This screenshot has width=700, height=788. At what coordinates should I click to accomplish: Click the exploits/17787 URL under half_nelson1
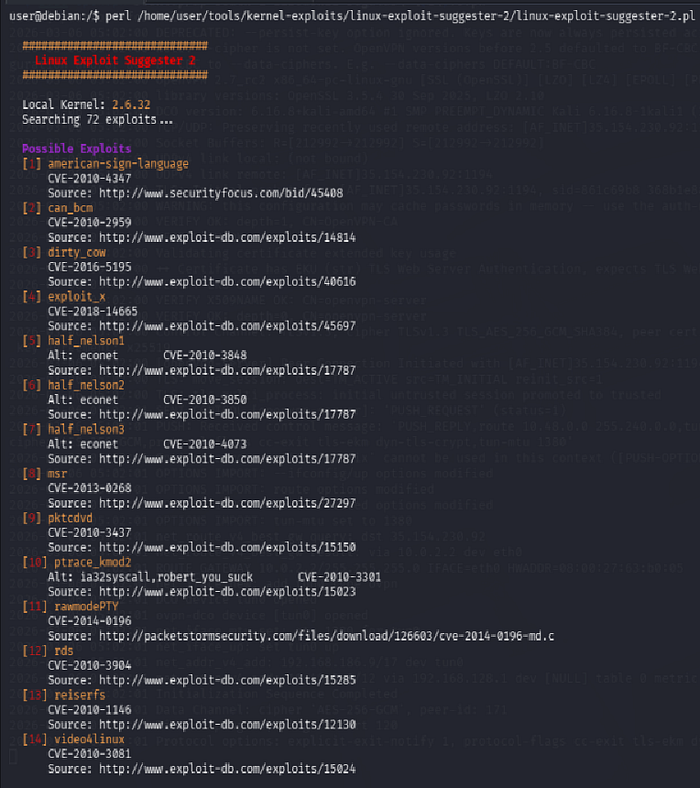click(227, 370)
